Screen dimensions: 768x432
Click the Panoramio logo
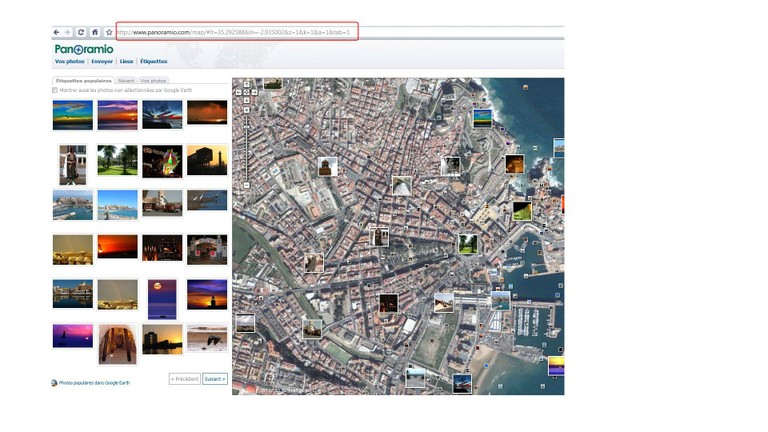click(x=84, y=49)
